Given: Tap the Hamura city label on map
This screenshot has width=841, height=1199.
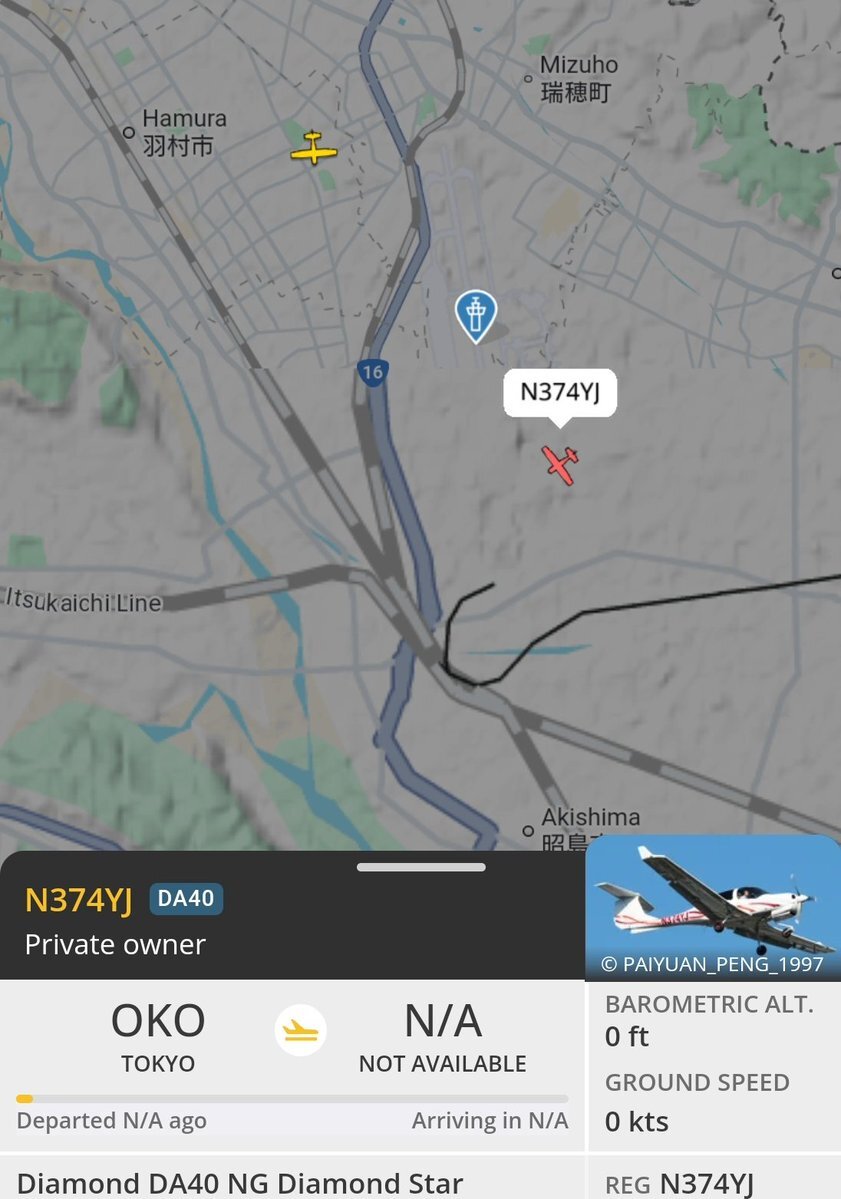Looking at the screenshot, I should click(x=183, y=132).
